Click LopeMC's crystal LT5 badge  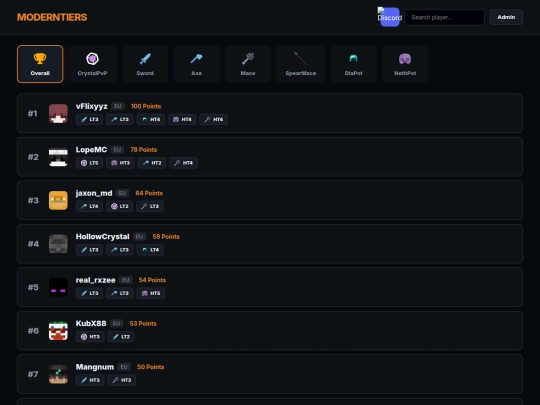tap(90, 163)
